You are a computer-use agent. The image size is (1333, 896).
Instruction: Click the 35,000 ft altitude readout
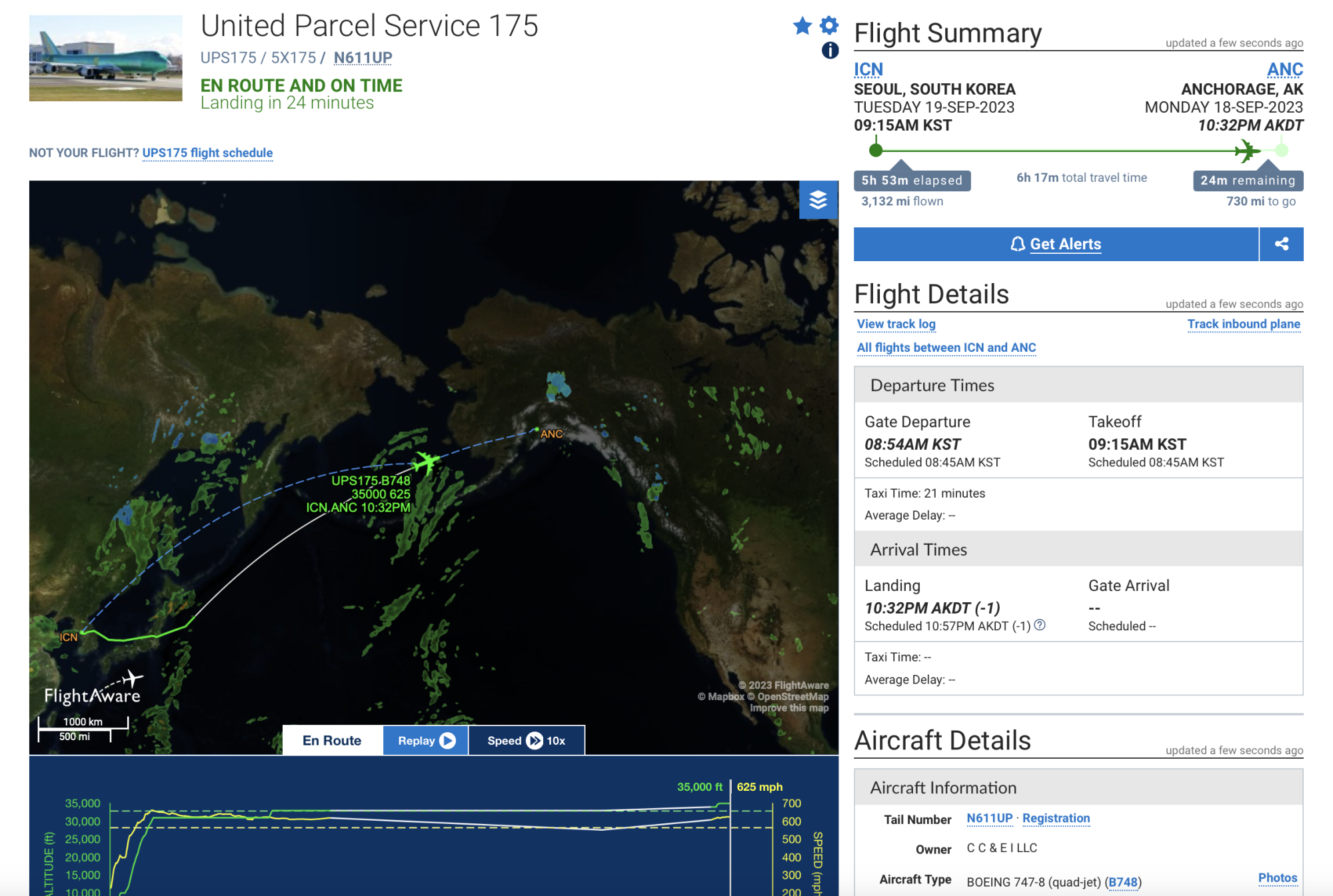[700, 787]
